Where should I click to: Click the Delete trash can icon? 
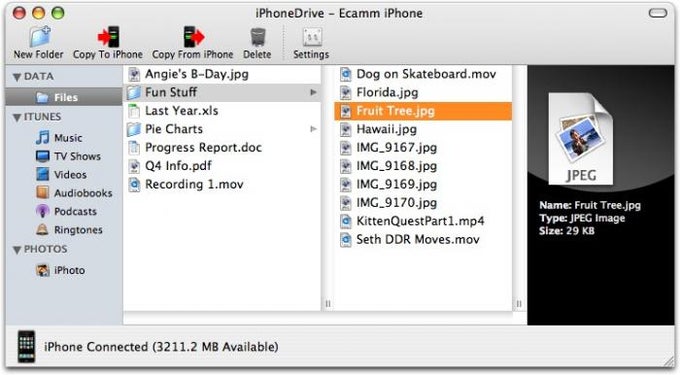pos(258,37)
